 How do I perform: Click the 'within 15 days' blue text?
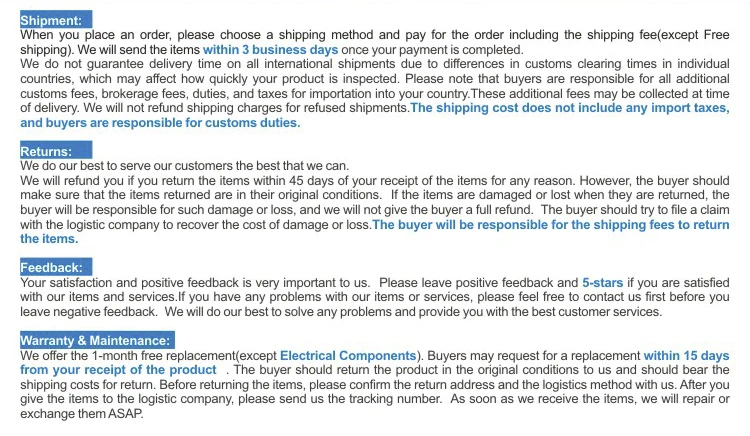(686, 356)
